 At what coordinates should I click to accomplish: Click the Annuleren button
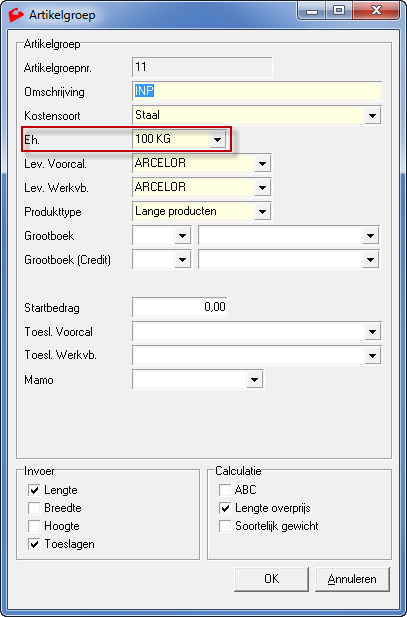point(352,579)
